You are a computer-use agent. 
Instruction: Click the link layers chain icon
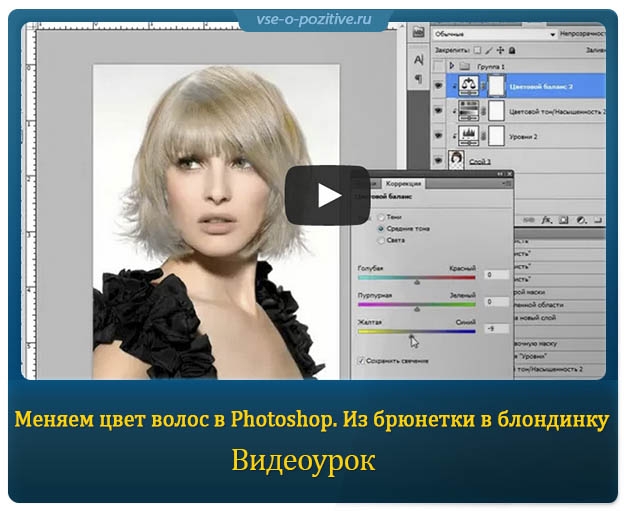[529, 220]
